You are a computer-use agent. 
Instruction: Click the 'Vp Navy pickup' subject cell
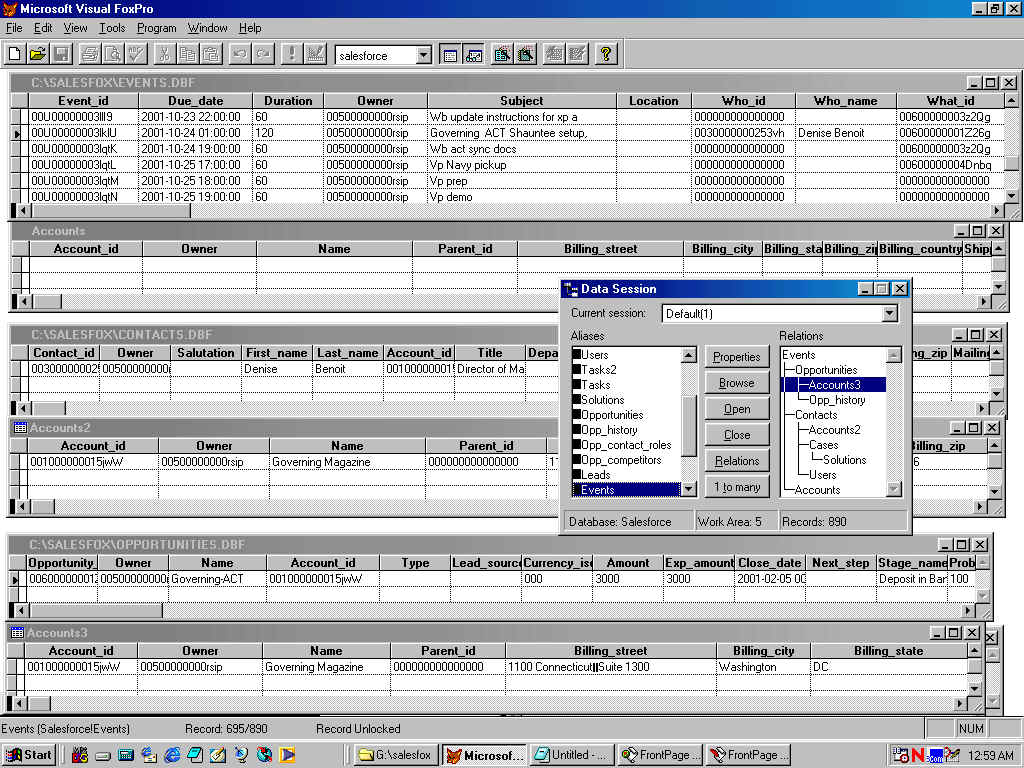coord(521,165)
